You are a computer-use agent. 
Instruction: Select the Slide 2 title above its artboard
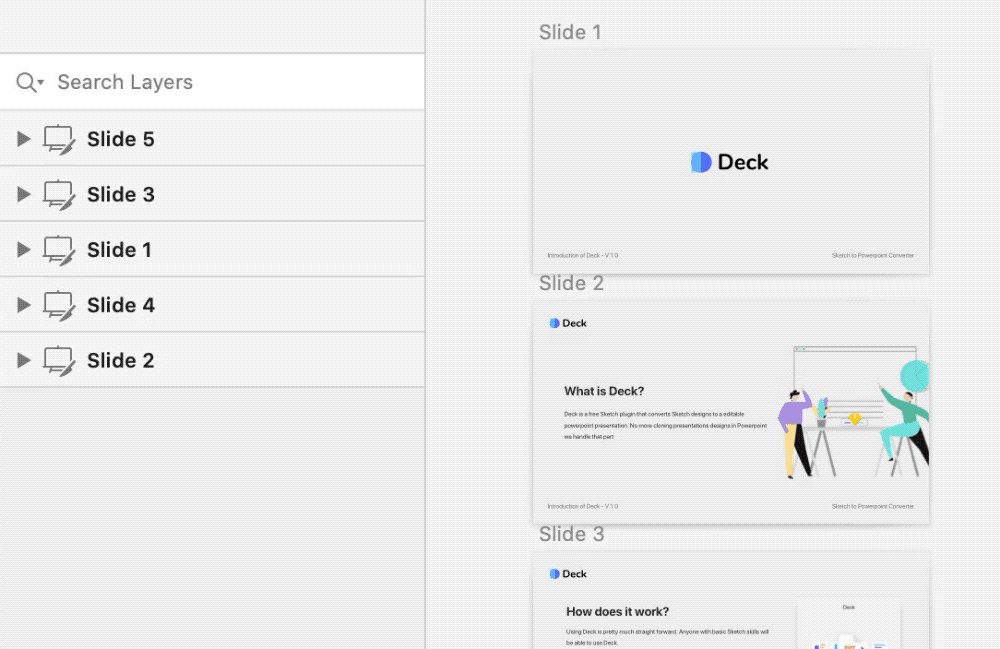pyautogui.click(x=570, y=283)
